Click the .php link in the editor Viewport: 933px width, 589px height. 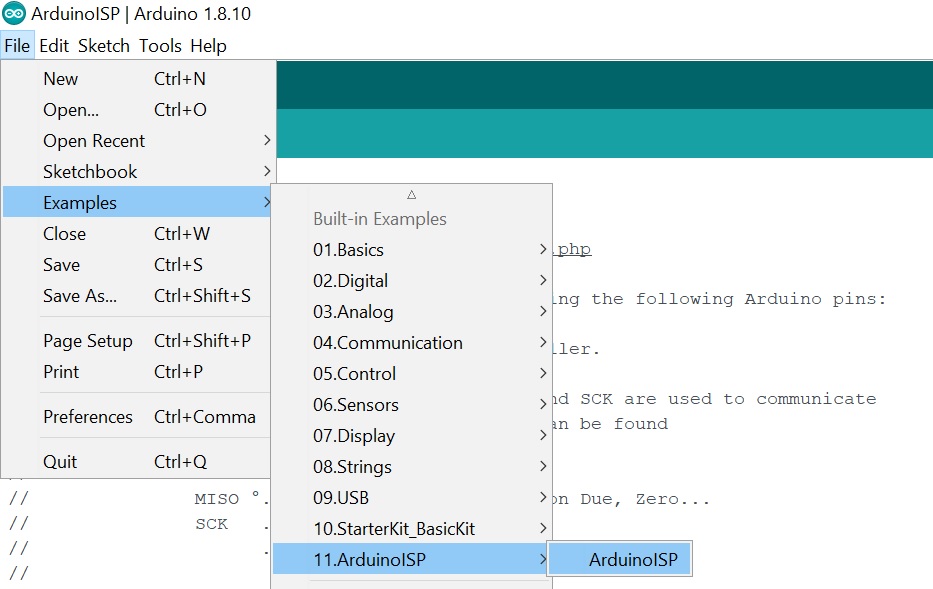tap(572, 249)
